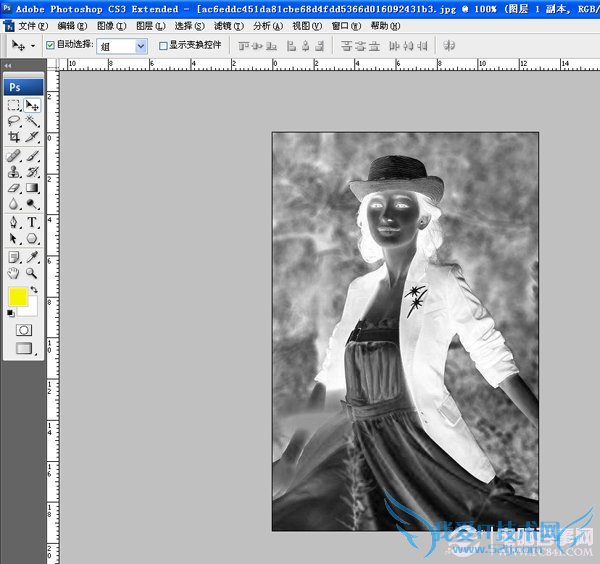Activate the Crop tool

[x=14, y=138]
